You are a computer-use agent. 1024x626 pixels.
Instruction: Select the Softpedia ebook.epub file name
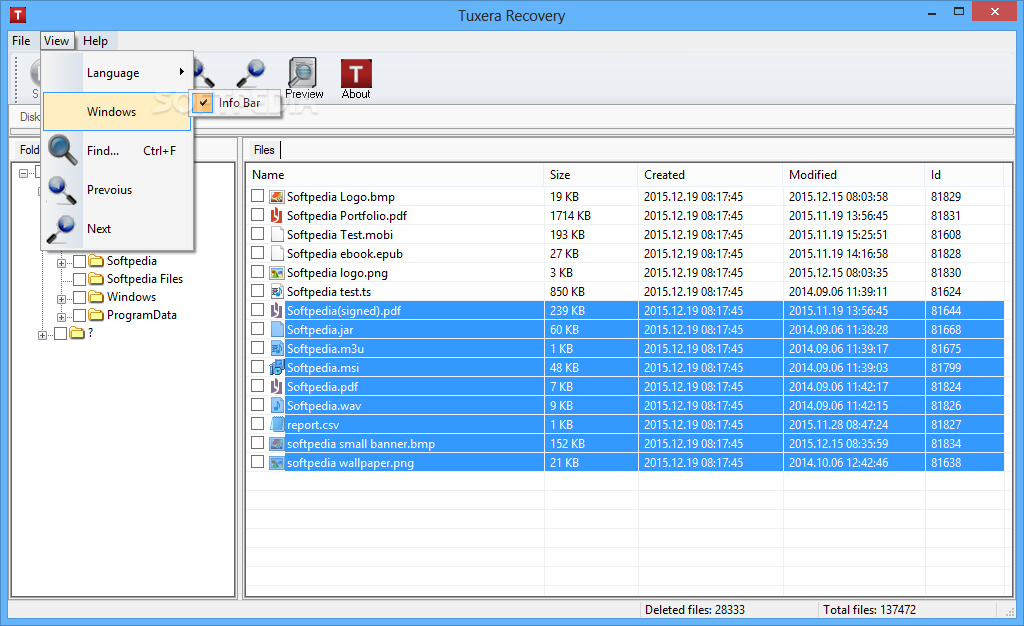point(345,254)
